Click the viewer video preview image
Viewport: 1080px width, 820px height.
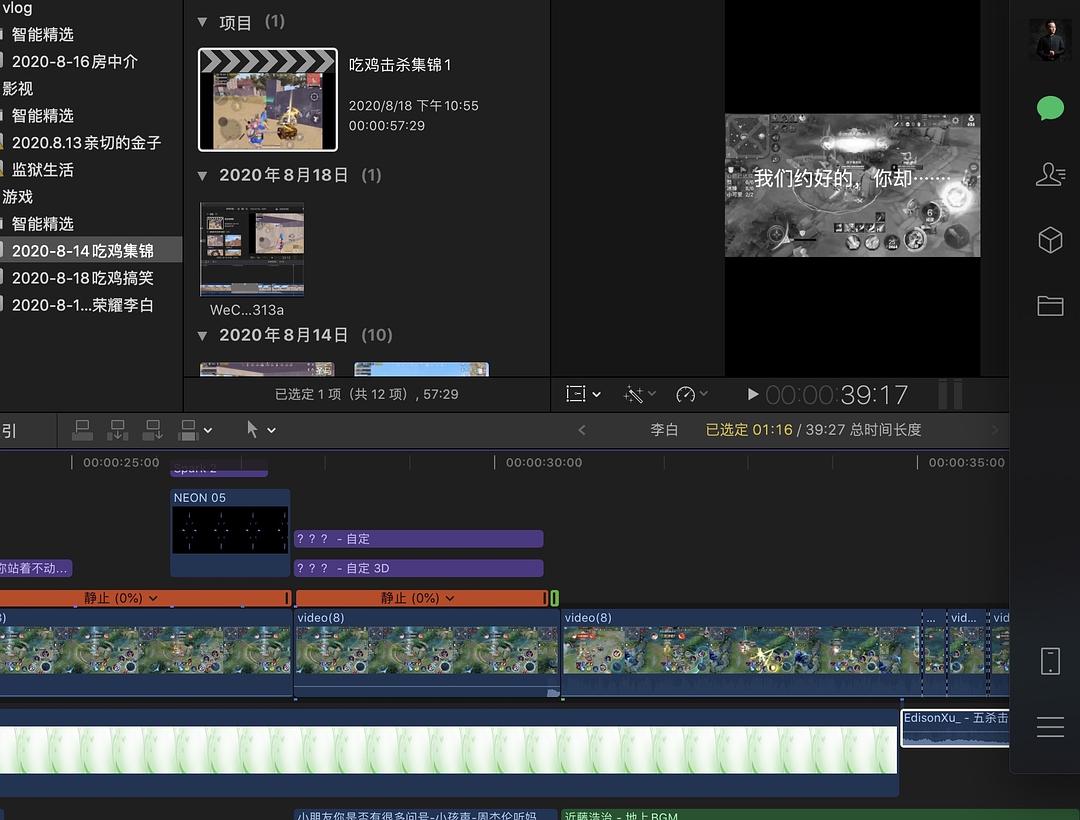(852, 185)
